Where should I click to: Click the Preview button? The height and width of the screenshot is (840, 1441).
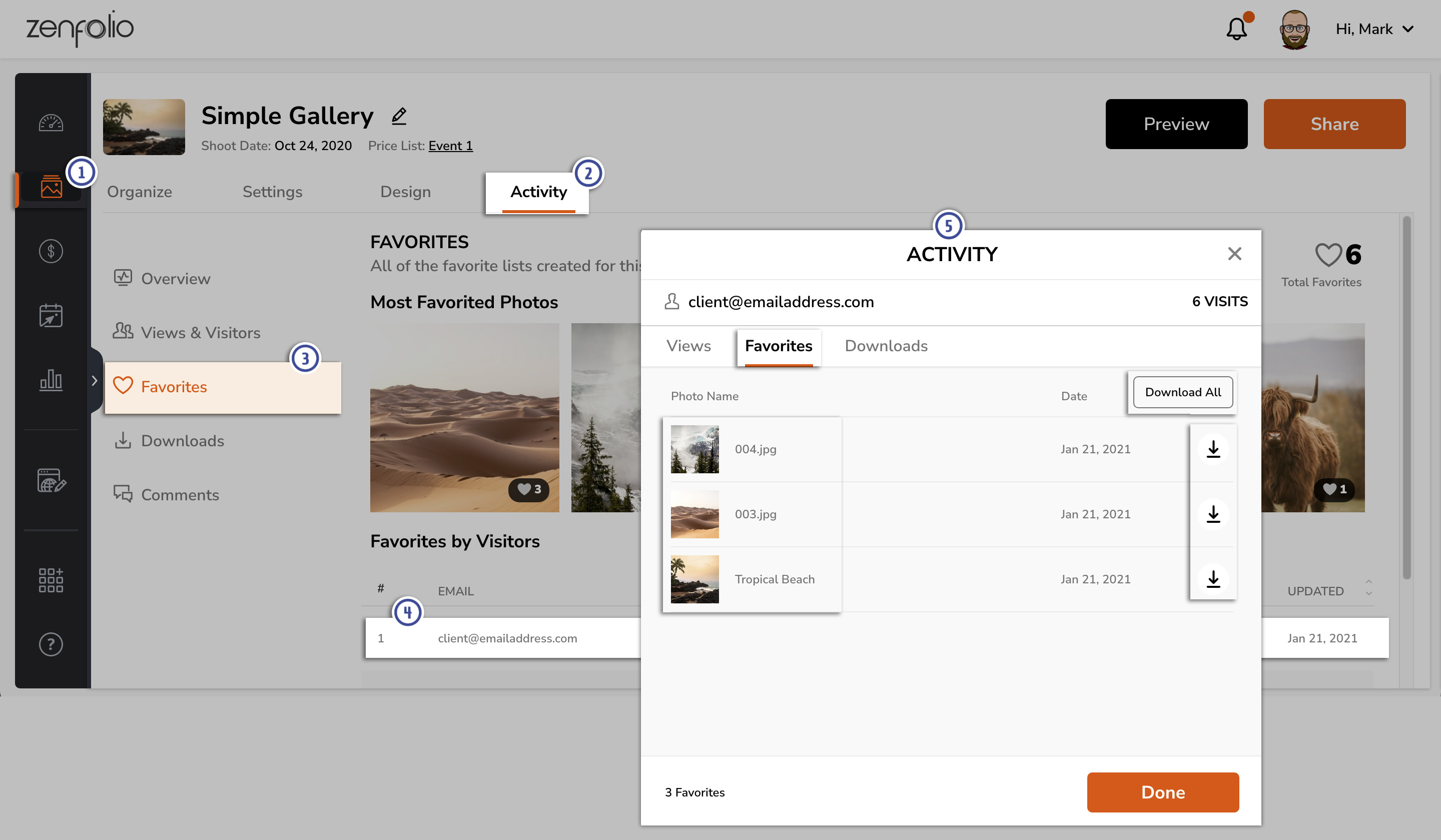[x=1176, y=124]
